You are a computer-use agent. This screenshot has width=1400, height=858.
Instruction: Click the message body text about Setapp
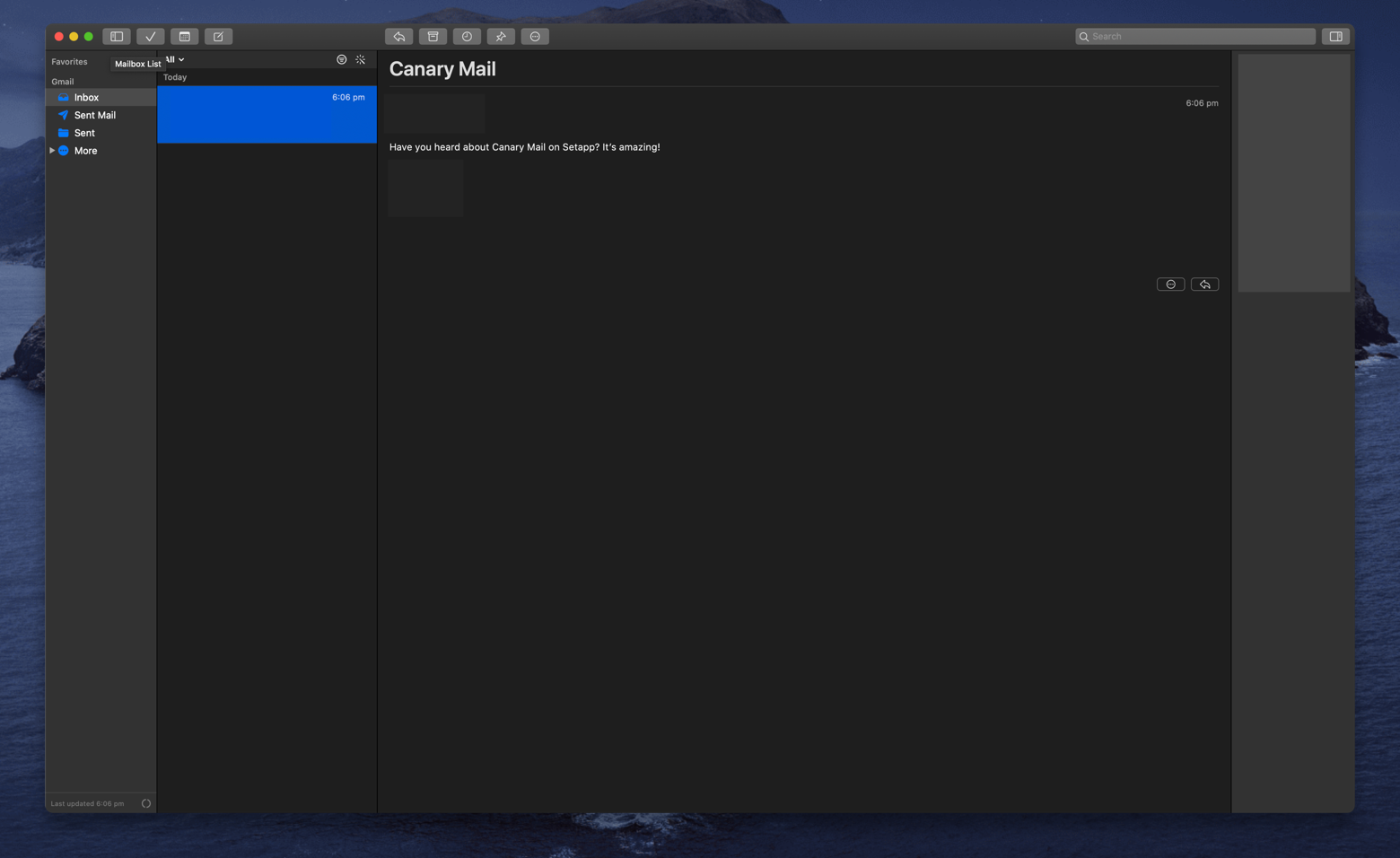524,147
